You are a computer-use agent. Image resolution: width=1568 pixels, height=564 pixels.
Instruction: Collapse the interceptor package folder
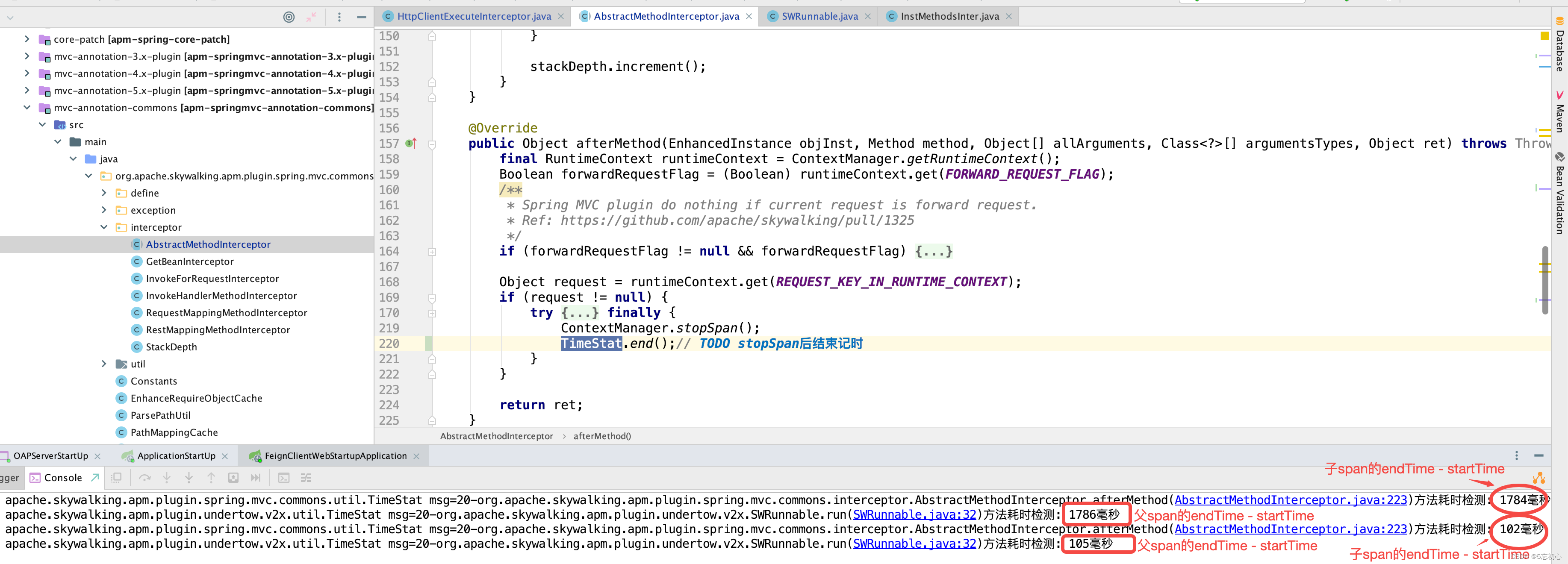[104, 227]
